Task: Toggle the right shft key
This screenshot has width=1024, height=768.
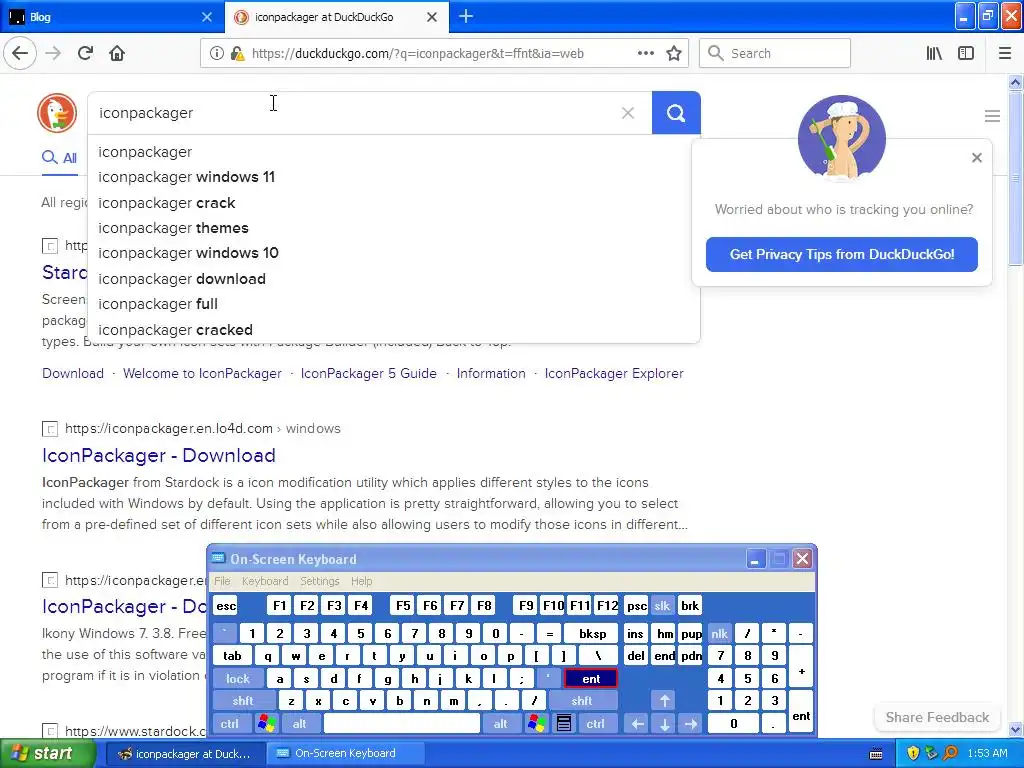Action: (582, 701)
